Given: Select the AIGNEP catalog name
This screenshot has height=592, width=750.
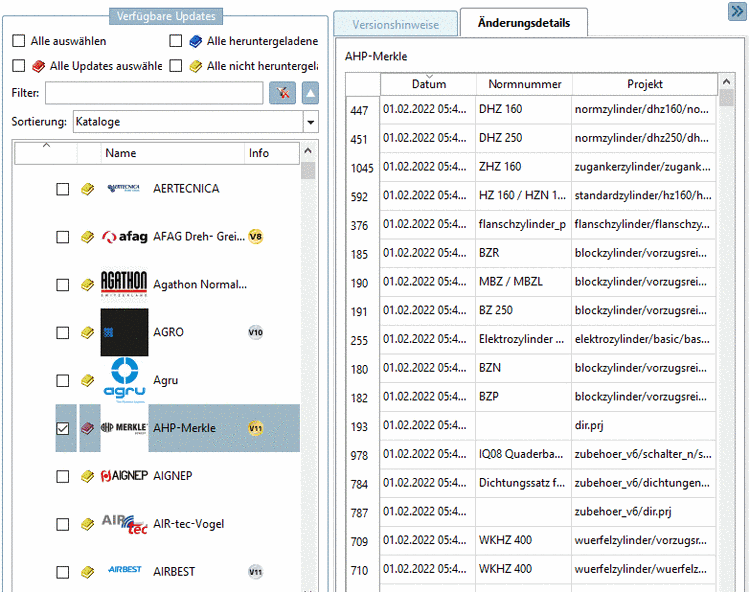Looking at the screenshot, I should (x=173, y=476).
